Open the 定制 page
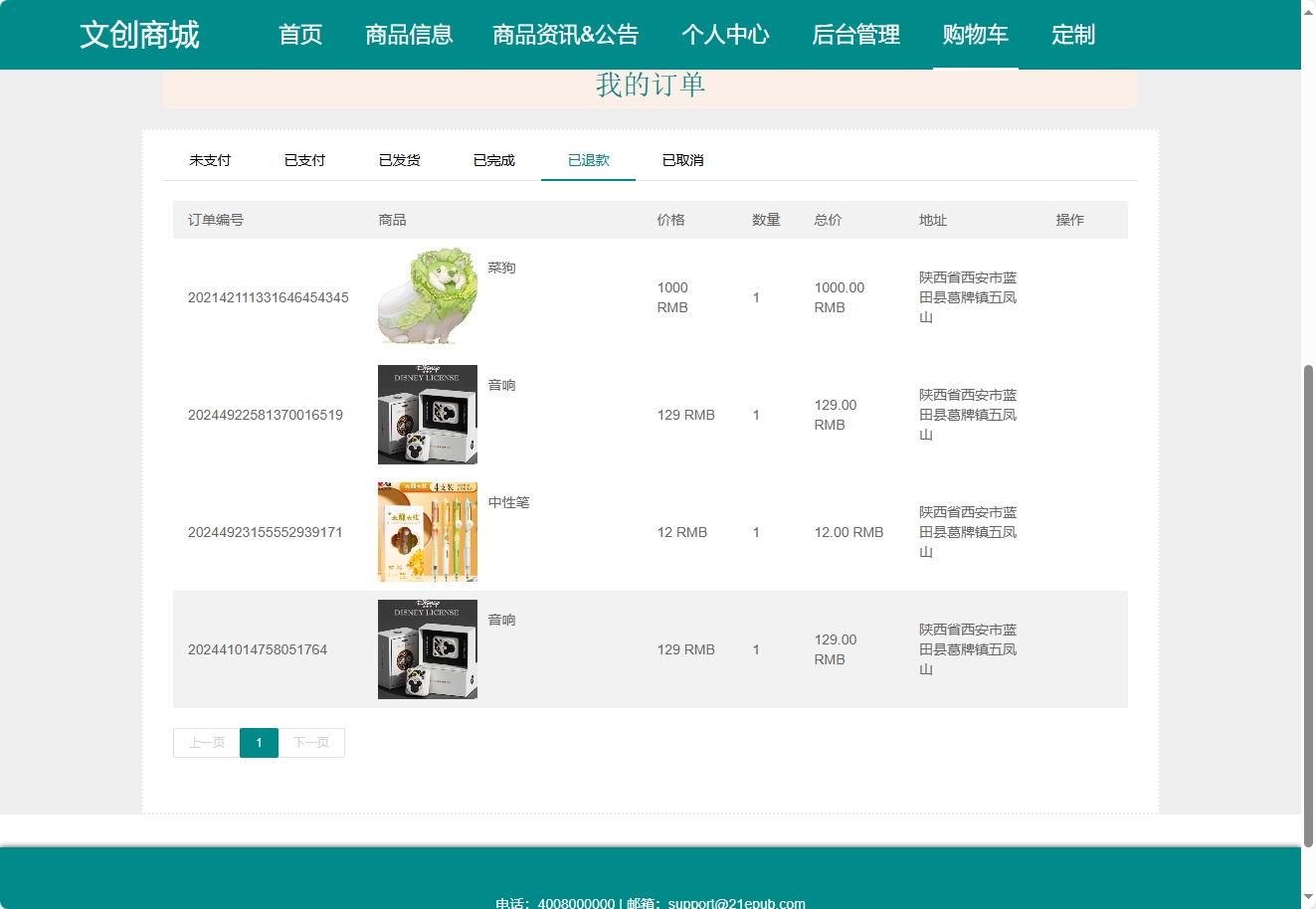Viewport: 1316px width, 909px height. [x=1073, y=35]
